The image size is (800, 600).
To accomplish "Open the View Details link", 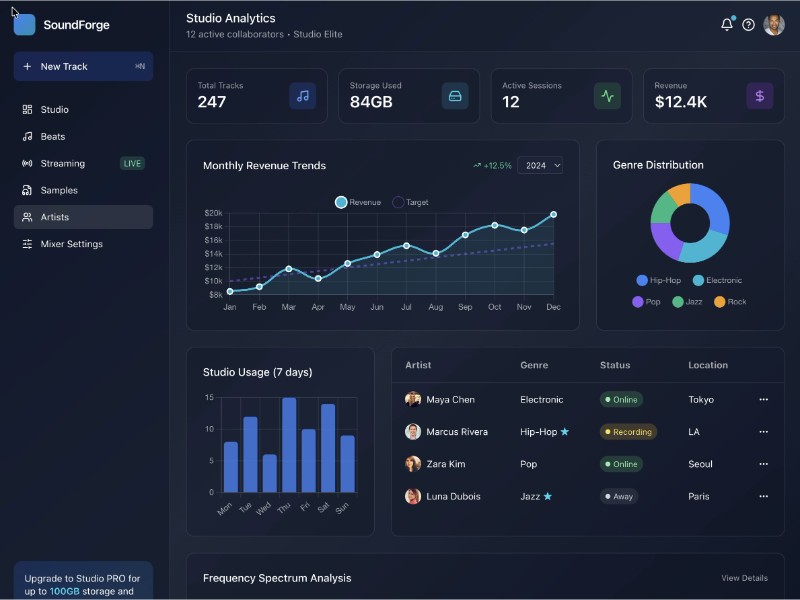I will (x=744, y=578).
